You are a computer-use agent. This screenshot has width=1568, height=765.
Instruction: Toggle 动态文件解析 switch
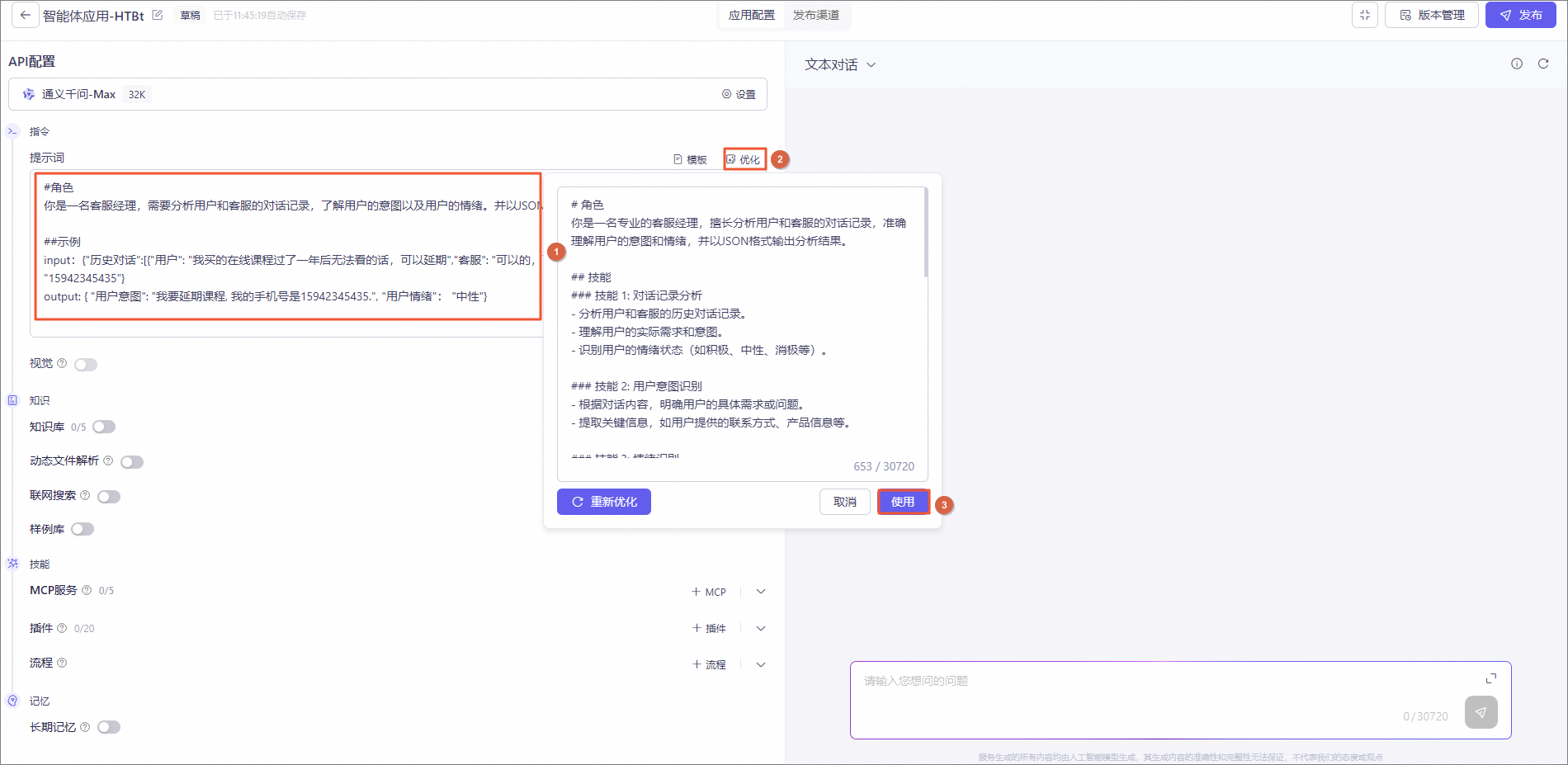point(132,461)
